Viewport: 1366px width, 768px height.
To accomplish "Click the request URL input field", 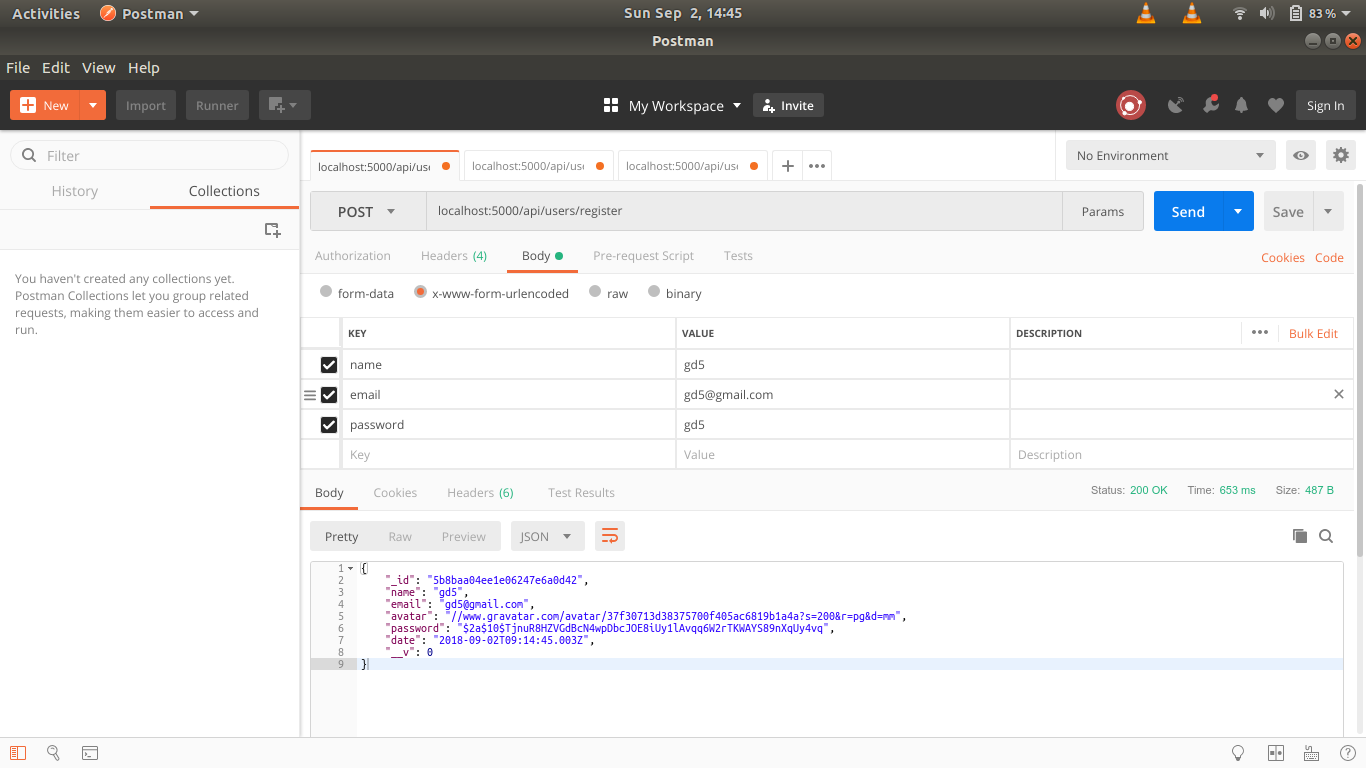I will coord(744,211).
